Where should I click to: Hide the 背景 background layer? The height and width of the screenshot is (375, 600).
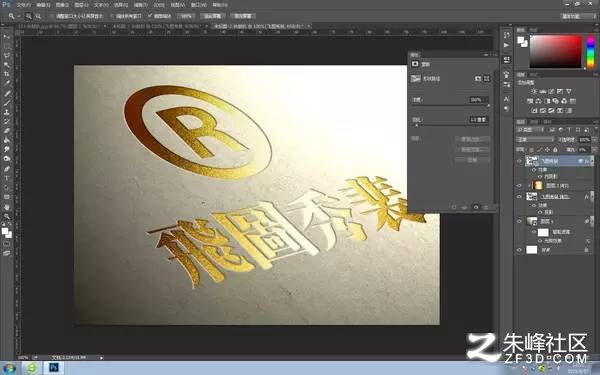[x=519, y=250]
